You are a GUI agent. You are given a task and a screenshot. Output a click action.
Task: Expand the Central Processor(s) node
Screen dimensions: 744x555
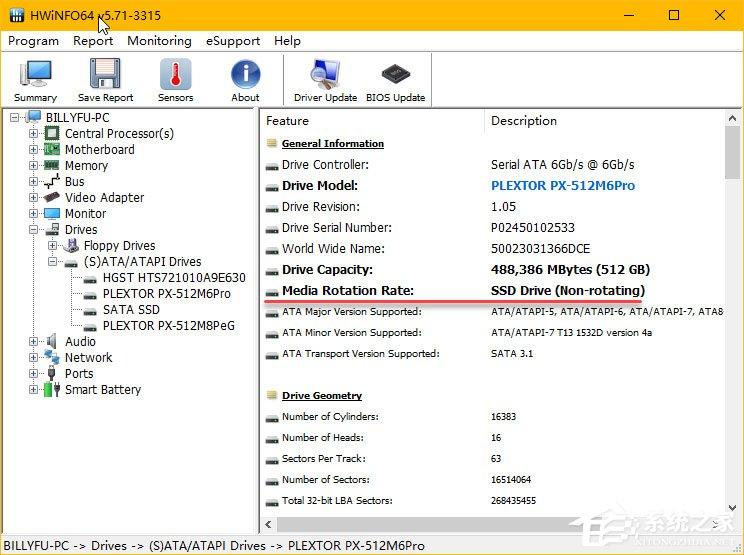pyautogui.click(x=34, y=134)
